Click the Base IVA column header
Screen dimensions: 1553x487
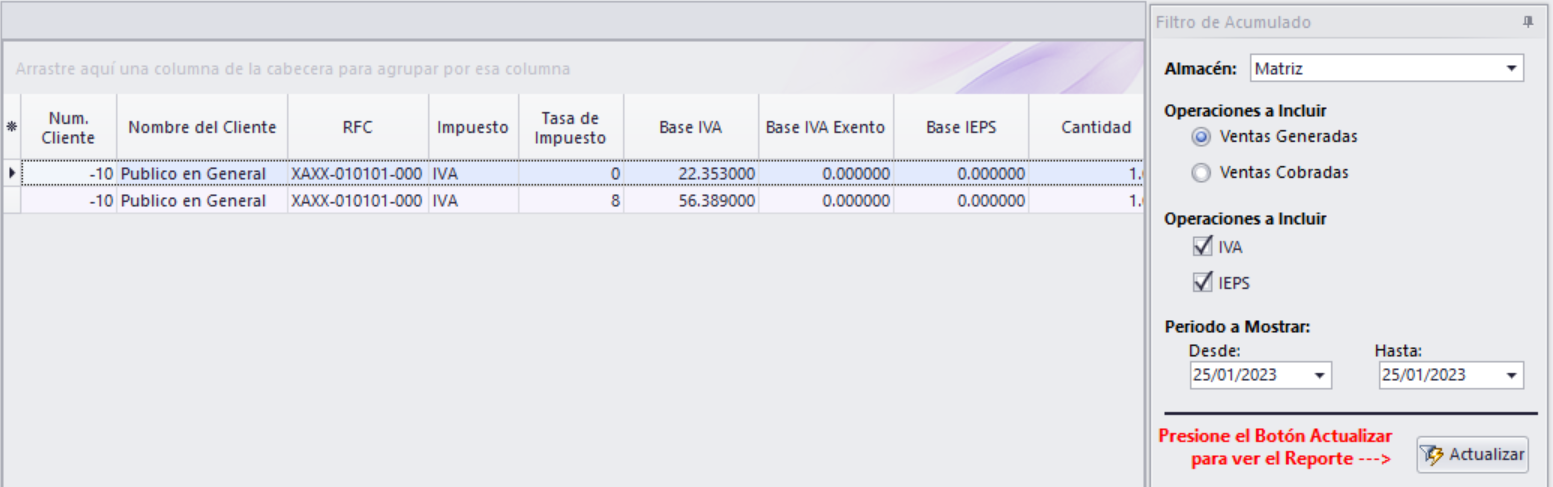(x=690, y=127)
